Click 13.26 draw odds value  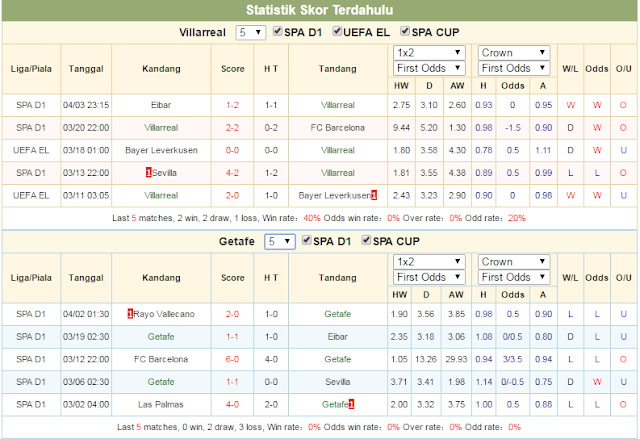[x=426, y=359]
